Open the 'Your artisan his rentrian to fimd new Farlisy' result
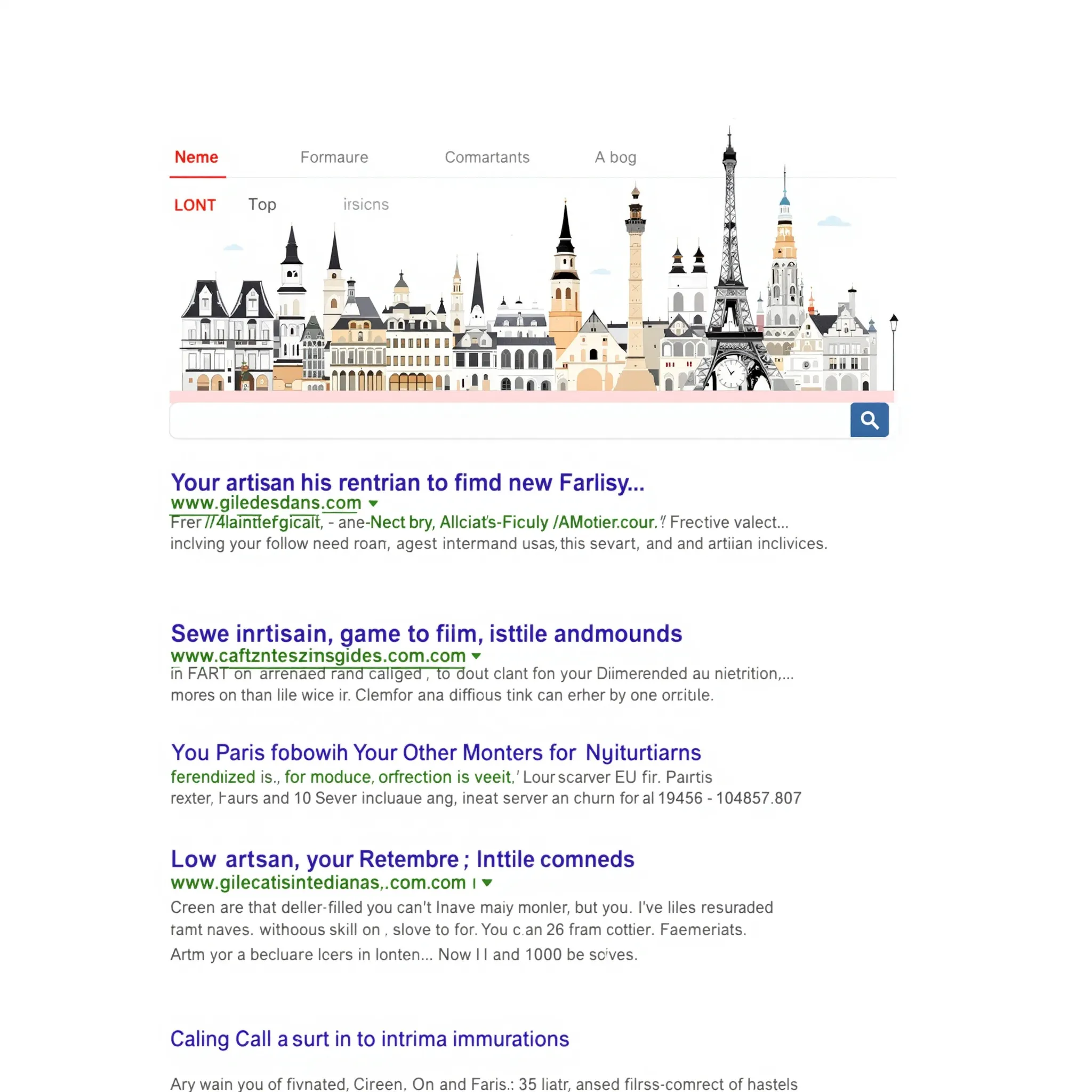 (408, 482)
